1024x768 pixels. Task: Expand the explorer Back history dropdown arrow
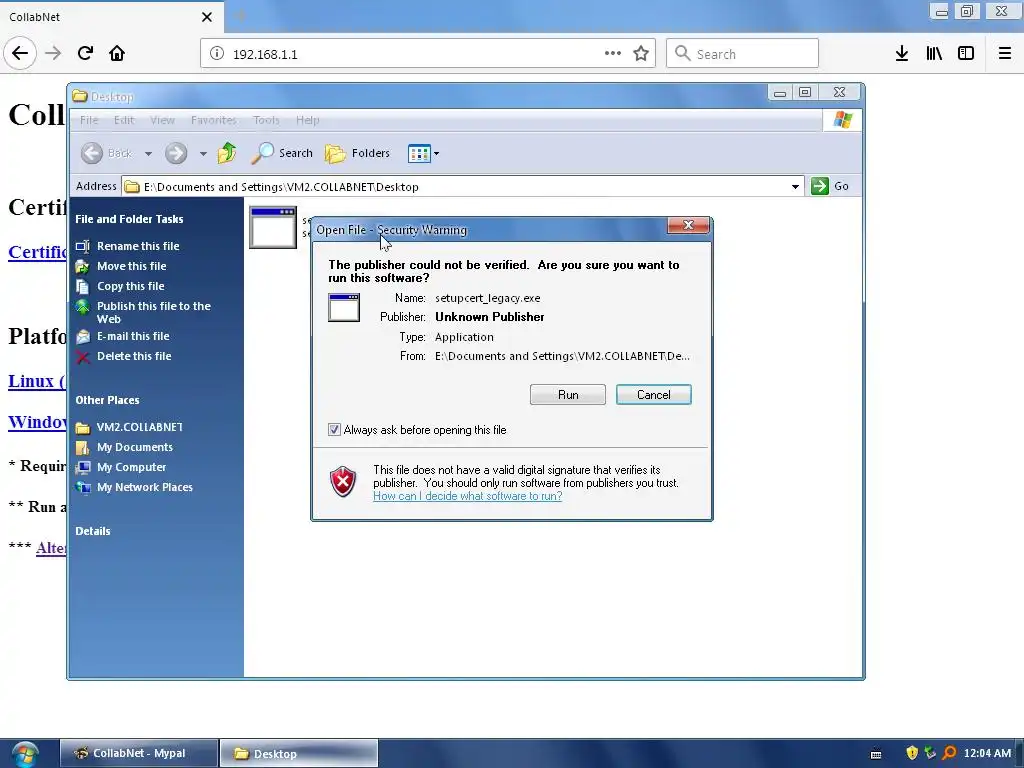(148, 153)
